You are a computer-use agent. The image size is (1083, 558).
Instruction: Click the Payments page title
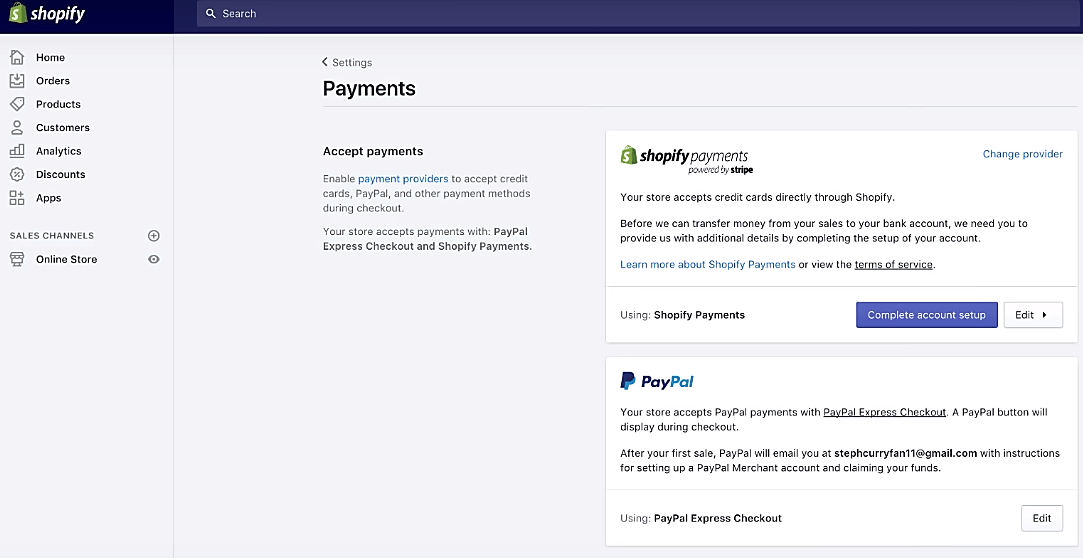pyautogui.click(x=369, y=88)
